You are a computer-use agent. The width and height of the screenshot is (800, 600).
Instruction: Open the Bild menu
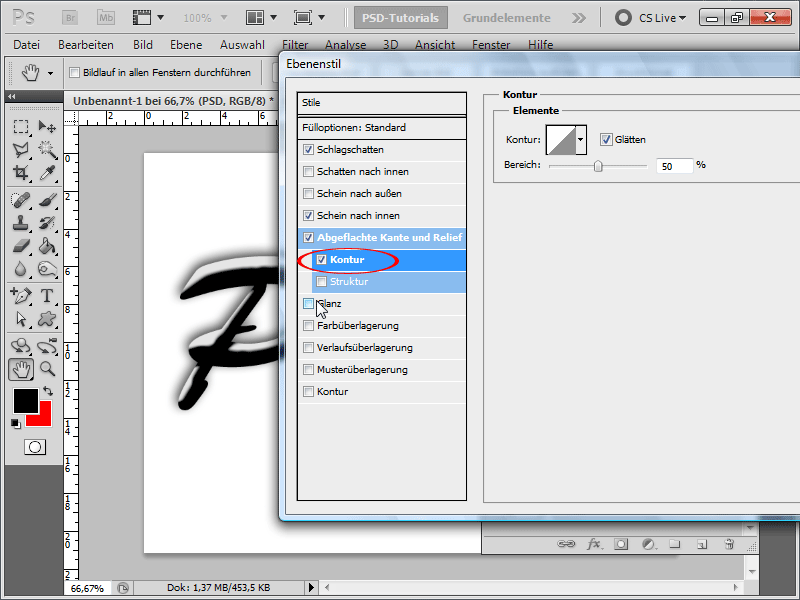(x=143, y=45)
